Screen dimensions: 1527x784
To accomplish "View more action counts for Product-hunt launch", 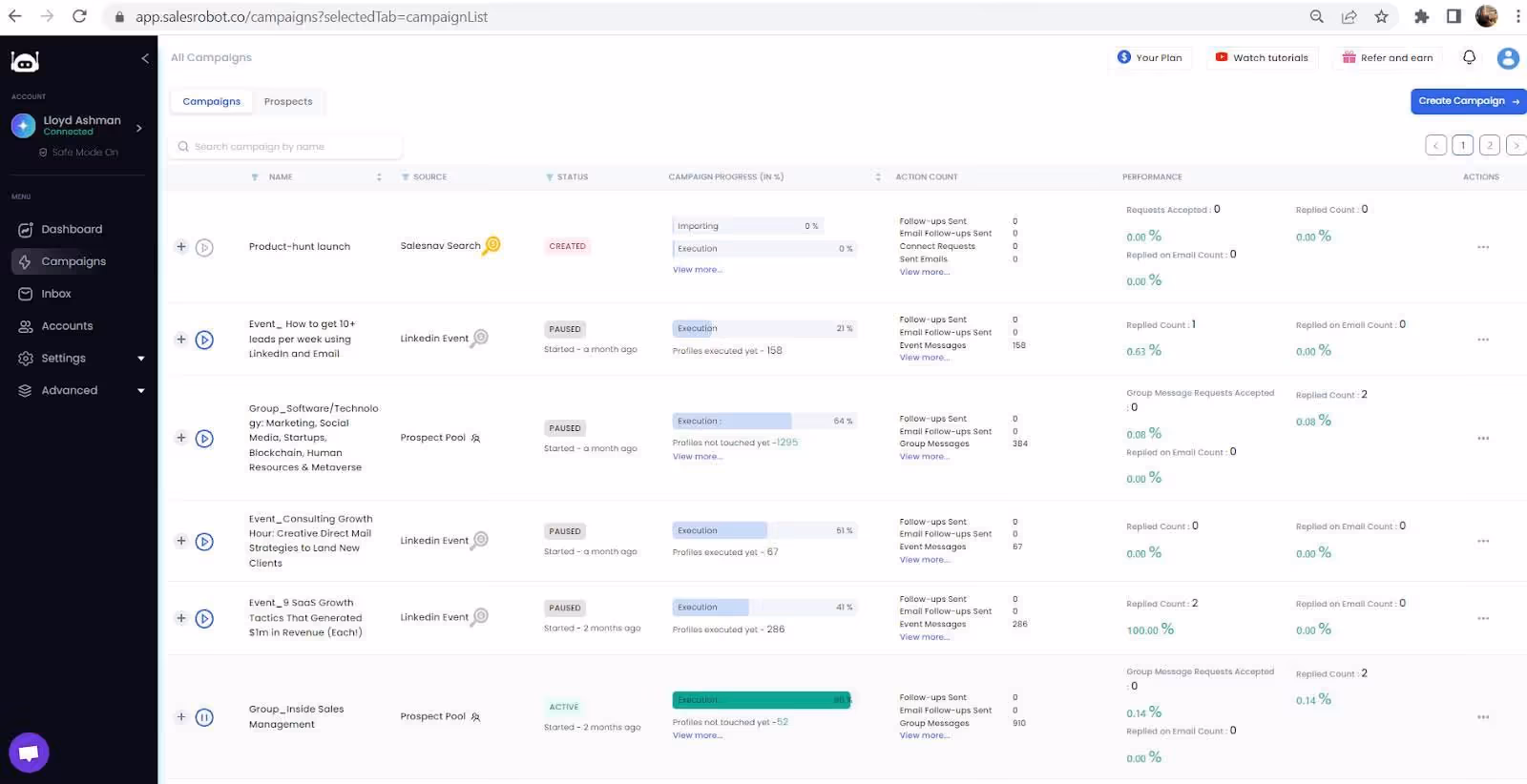I will tap(925, 272).
